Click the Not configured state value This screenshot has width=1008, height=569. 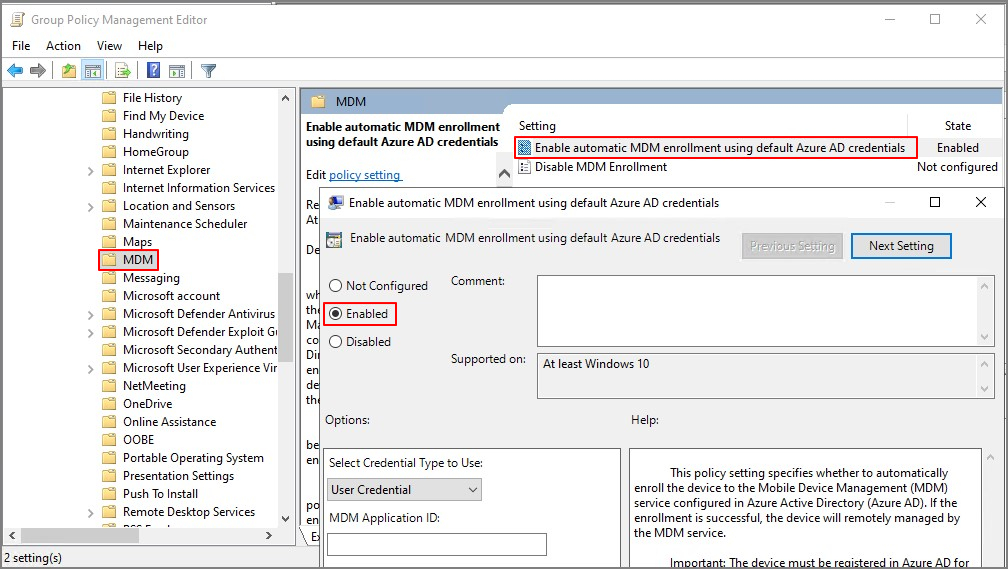coord(957,167)
